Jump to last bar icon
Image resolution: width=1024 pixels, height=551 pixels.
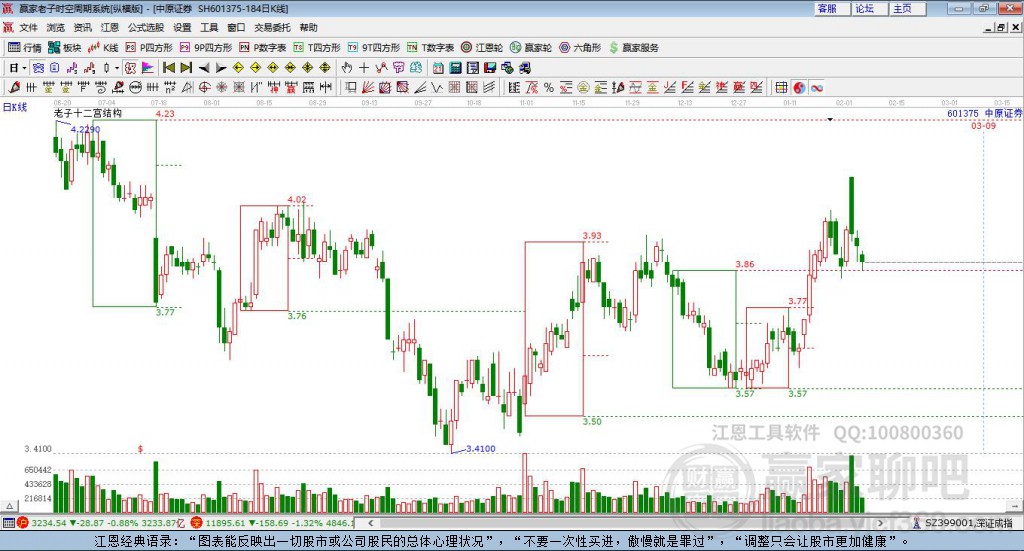click(x=186, y=68)
